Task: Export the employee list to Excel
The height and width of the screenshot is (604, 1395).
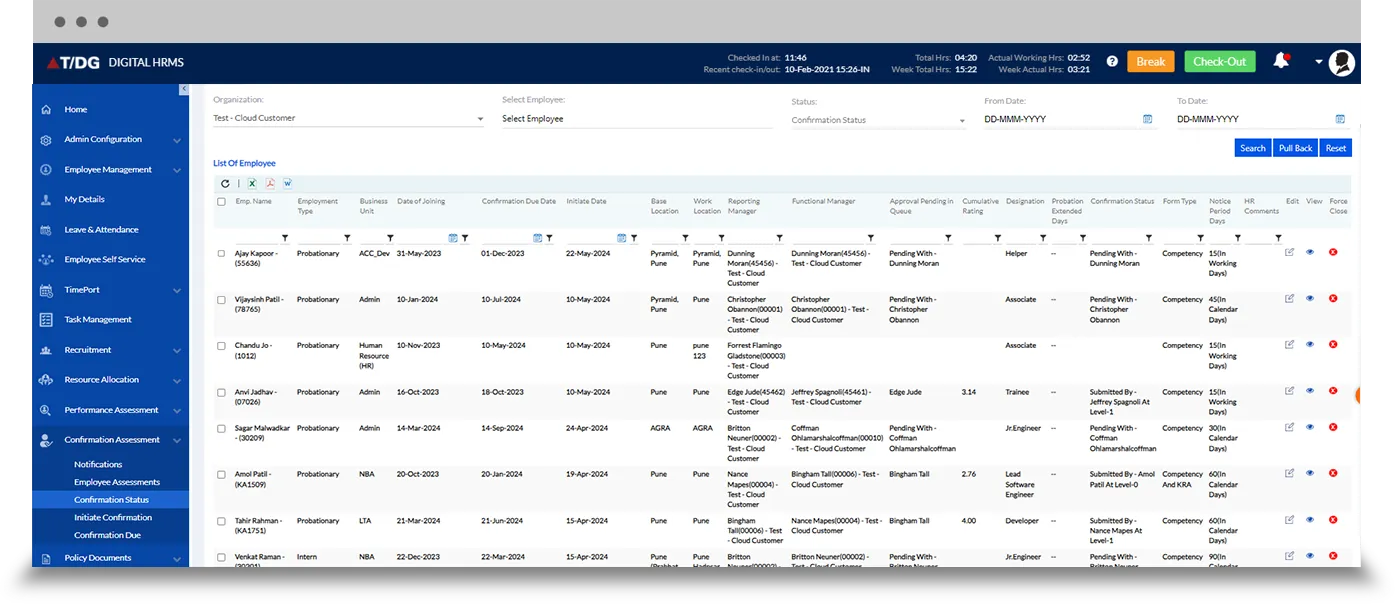Action: 253,183
